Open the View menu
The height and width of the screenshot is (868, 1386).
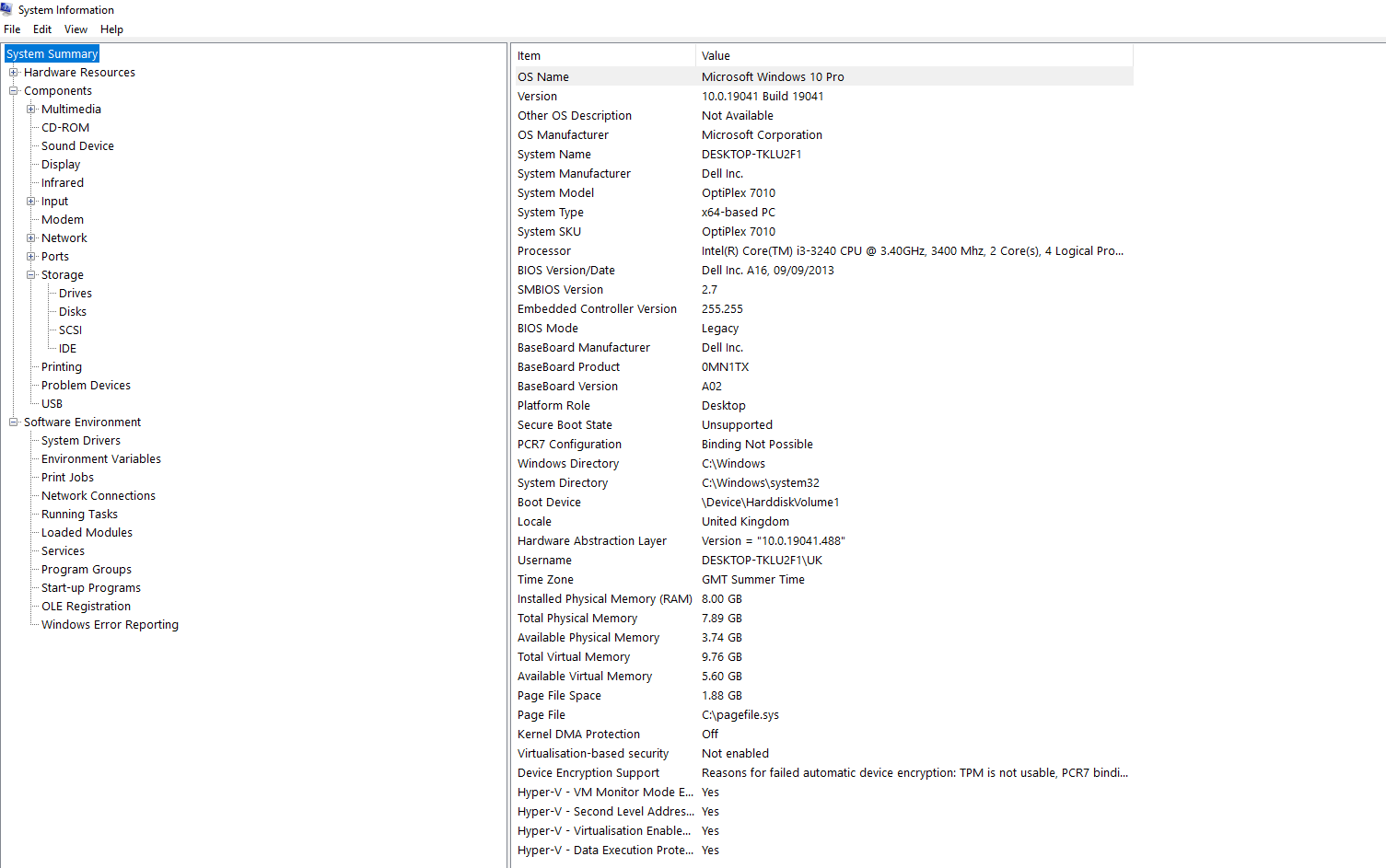point(76,29)
